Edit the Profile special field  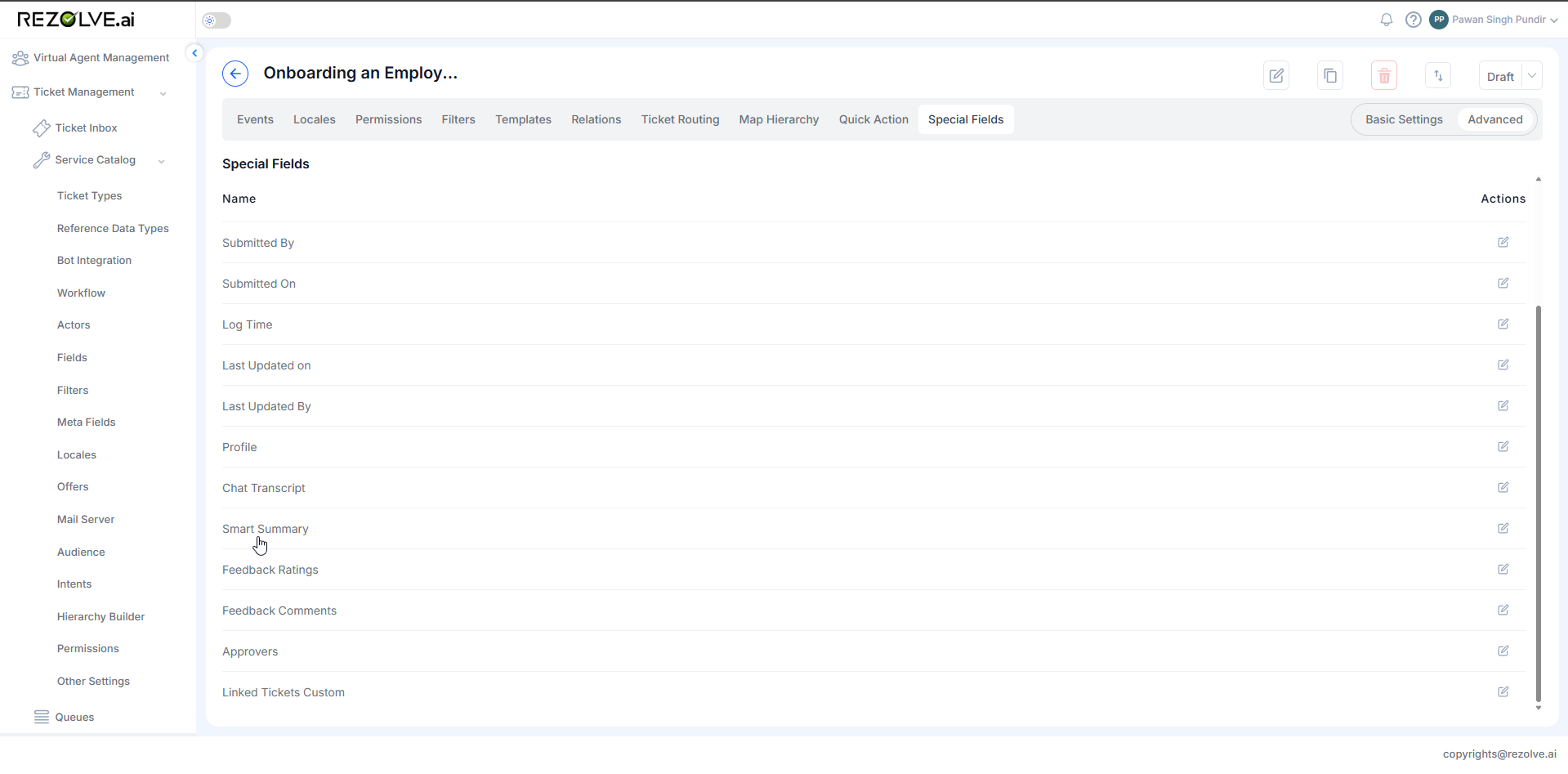tap(1503, 446)
